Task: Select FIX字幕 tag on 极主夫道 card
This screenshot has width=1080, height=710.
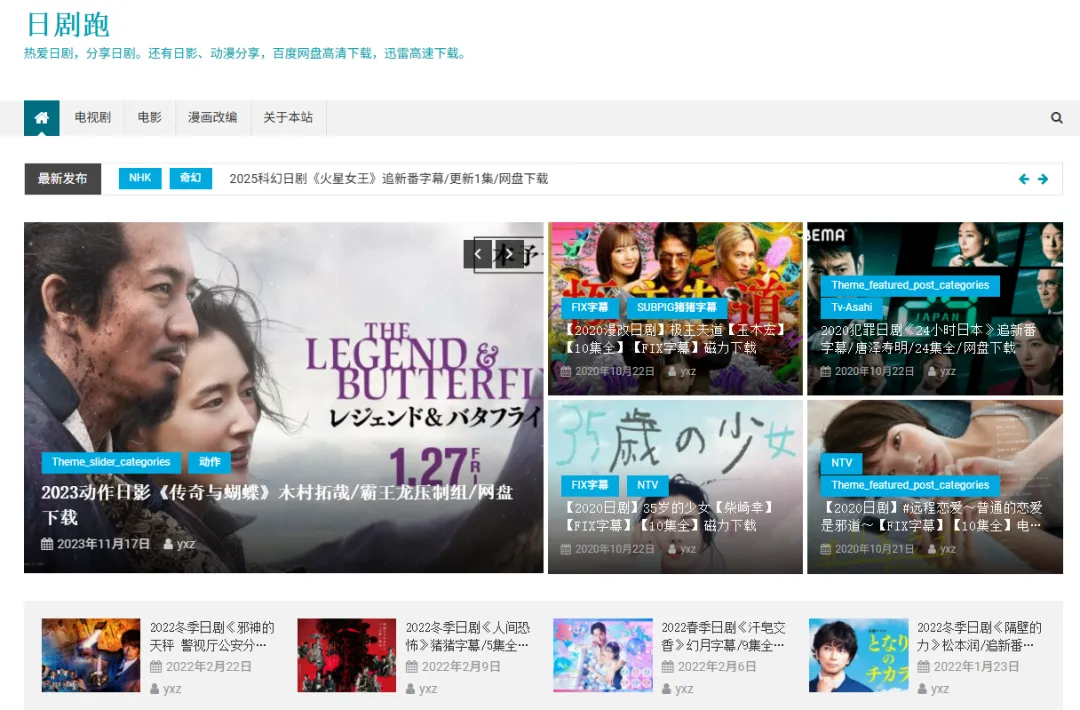Action: [x=590, y=307]
